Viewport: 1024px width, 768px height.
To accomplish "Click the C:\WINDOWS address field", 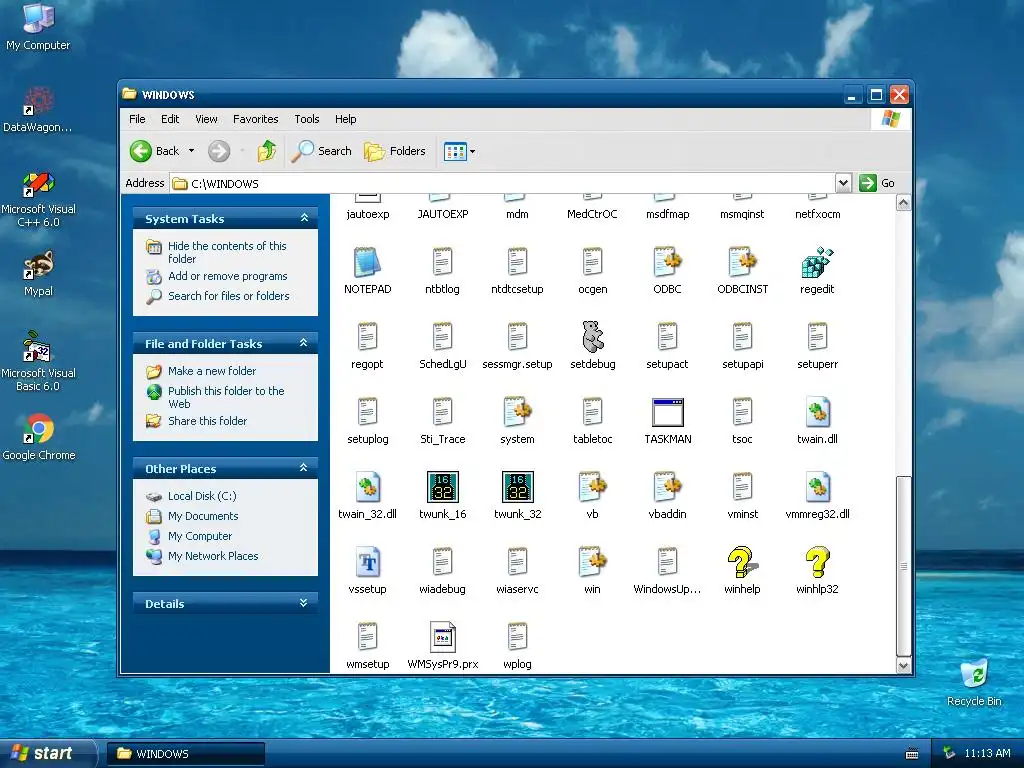I will [x=503, y=184].
